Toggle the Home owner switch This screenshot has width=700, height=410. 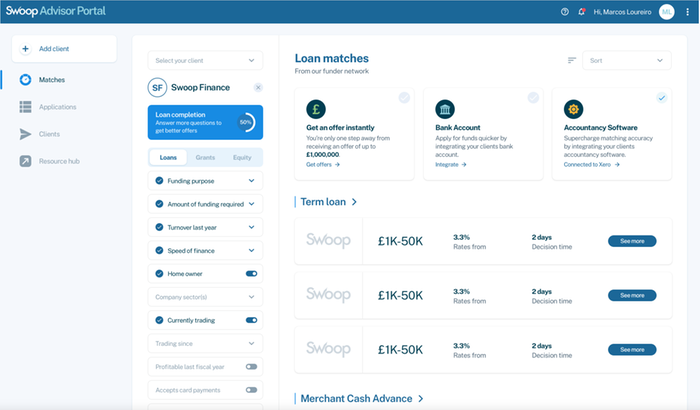[251, 273]
